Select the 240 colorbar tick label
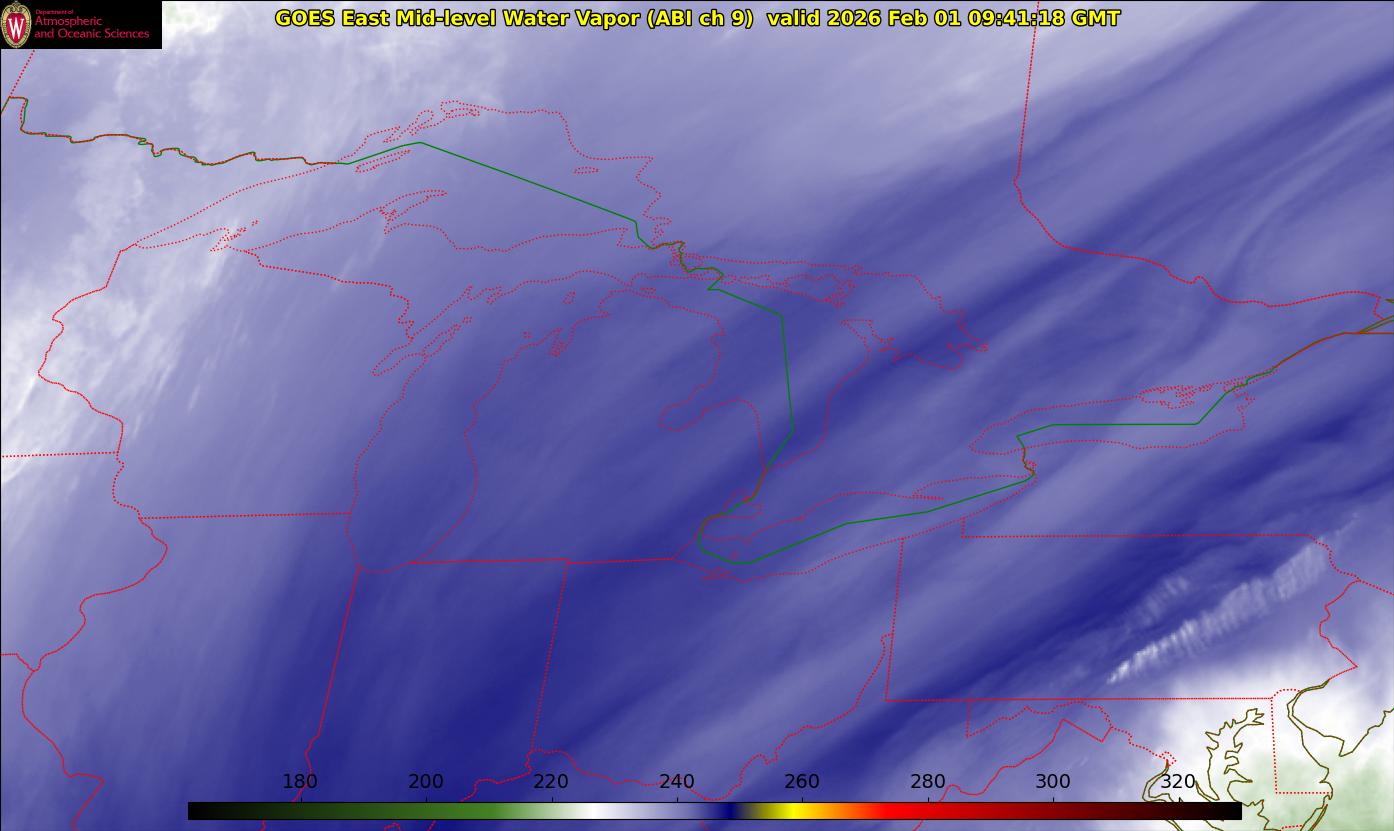This screenshot has height=831, width=1394. point(677,782)
